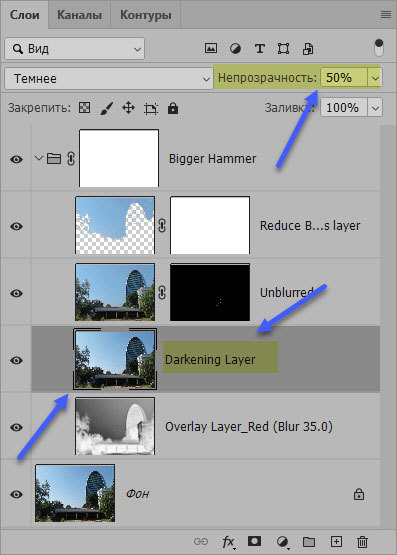Viewport: 397px width, 555px height.
Task: Create a new group folder
Action: tap(309, 542)
